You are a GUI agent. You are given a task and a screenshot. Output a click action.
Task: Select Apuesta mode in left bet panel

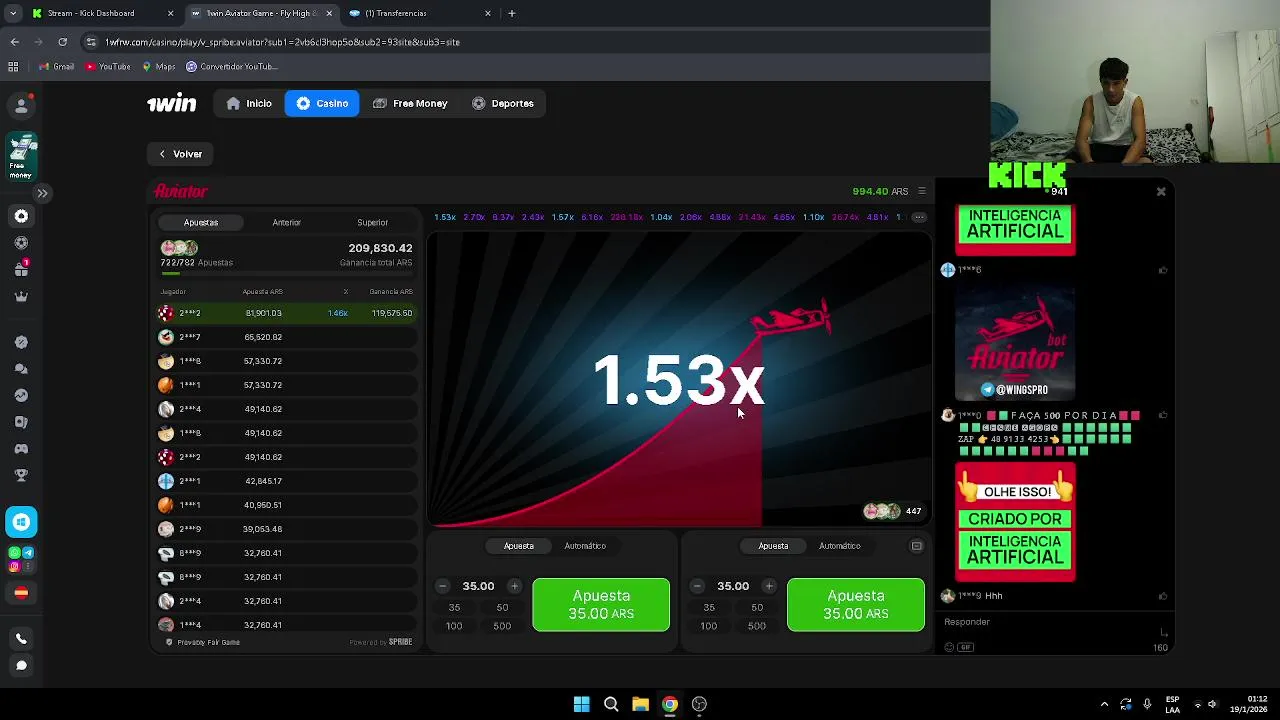518,546
